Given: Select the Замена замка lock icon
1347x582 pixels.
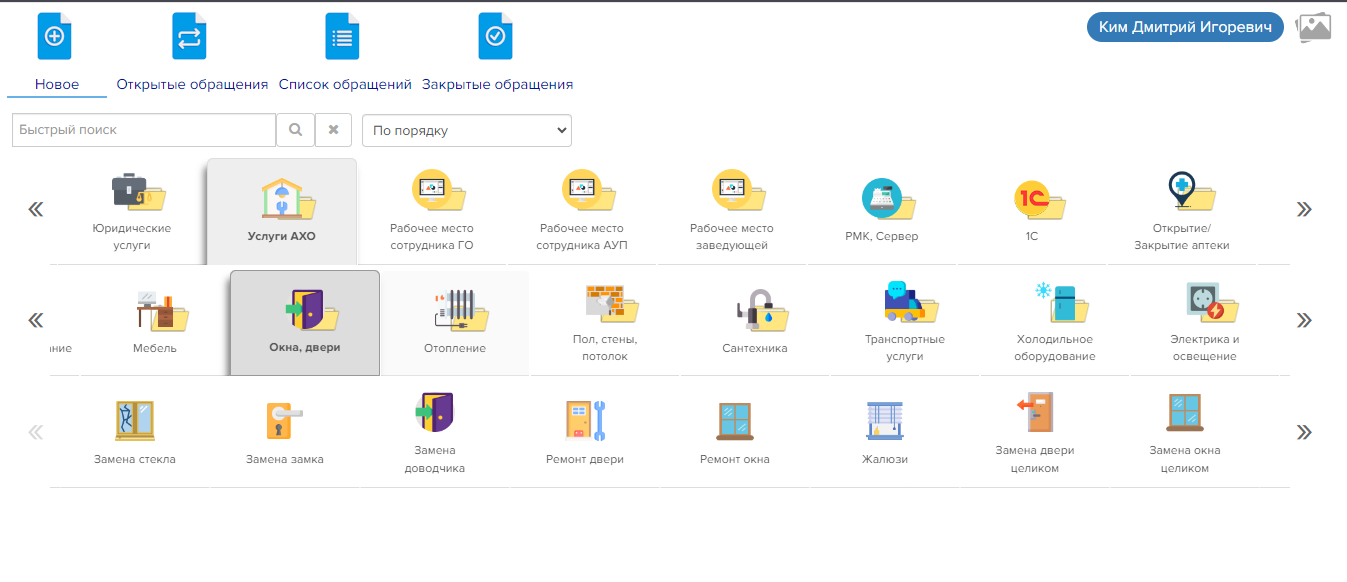Looking at the screenshot, I should coord(284,422).
